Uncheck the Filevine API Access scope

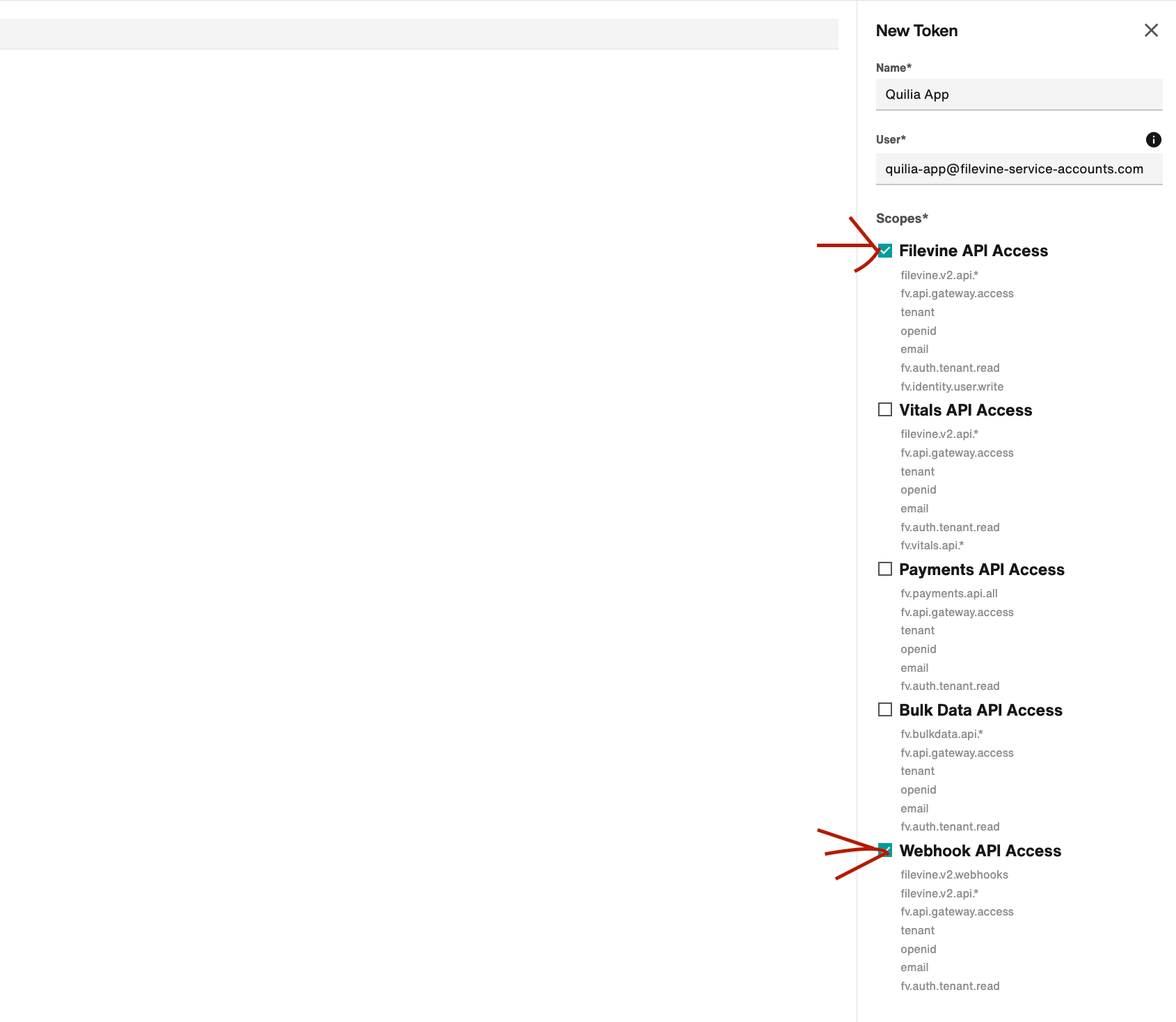885,251
